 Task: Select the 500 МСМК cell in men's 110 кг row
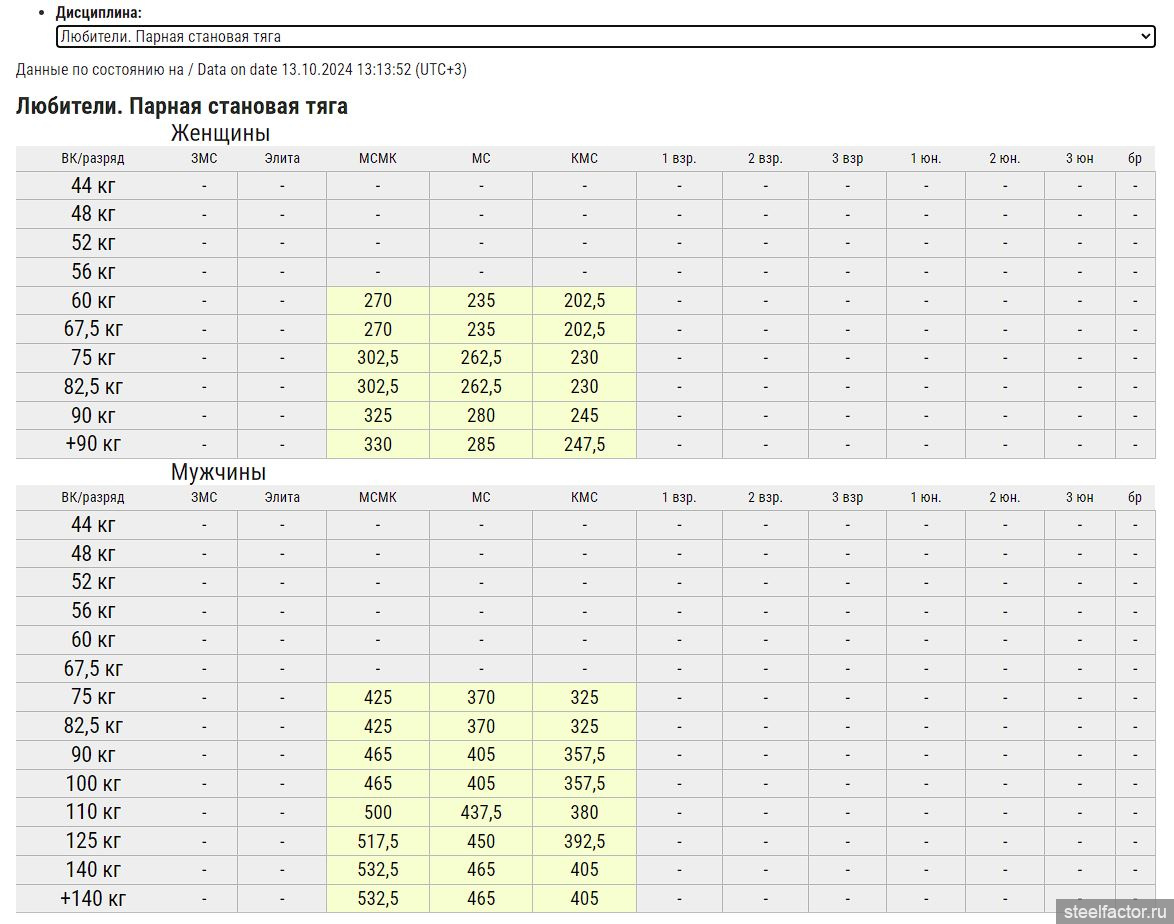coord(377,812)
